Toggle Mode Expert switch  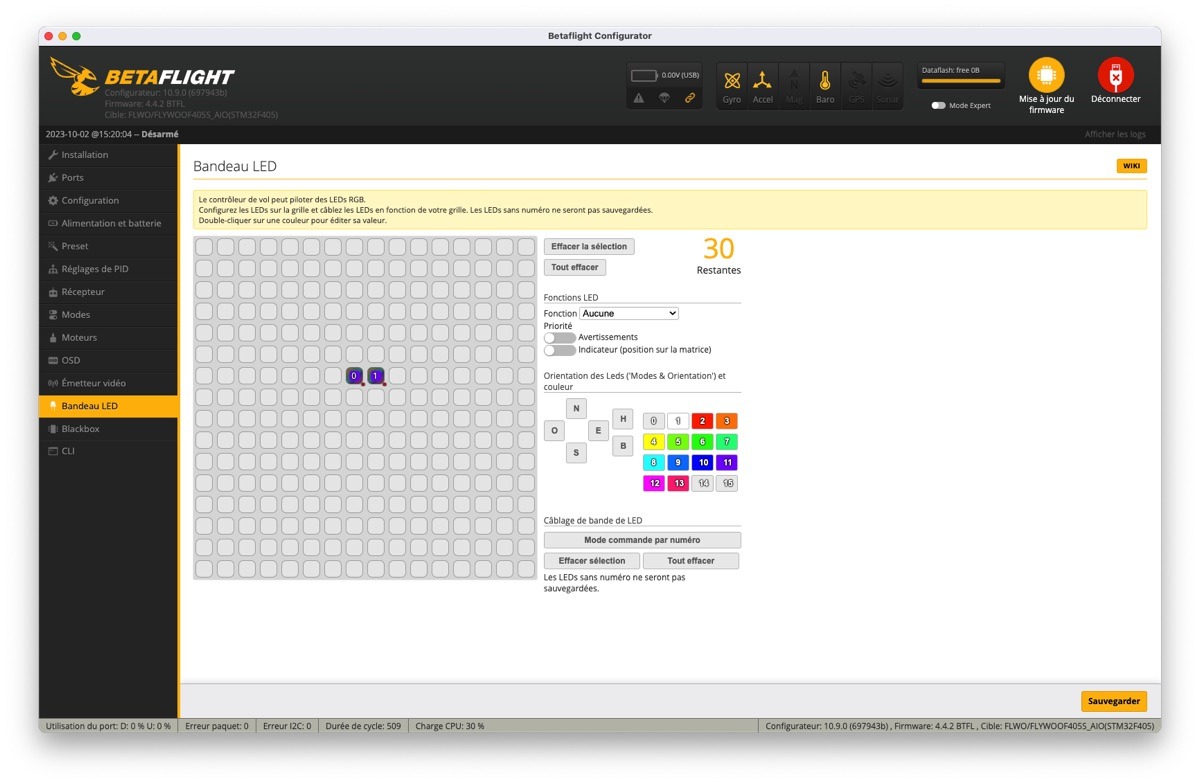[938, 105]
